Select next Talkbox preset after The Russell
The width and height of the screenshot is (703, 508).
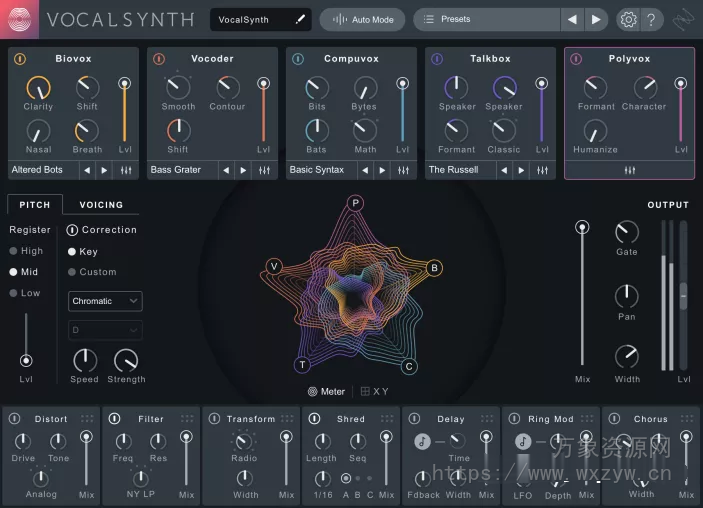pos(521,170)
